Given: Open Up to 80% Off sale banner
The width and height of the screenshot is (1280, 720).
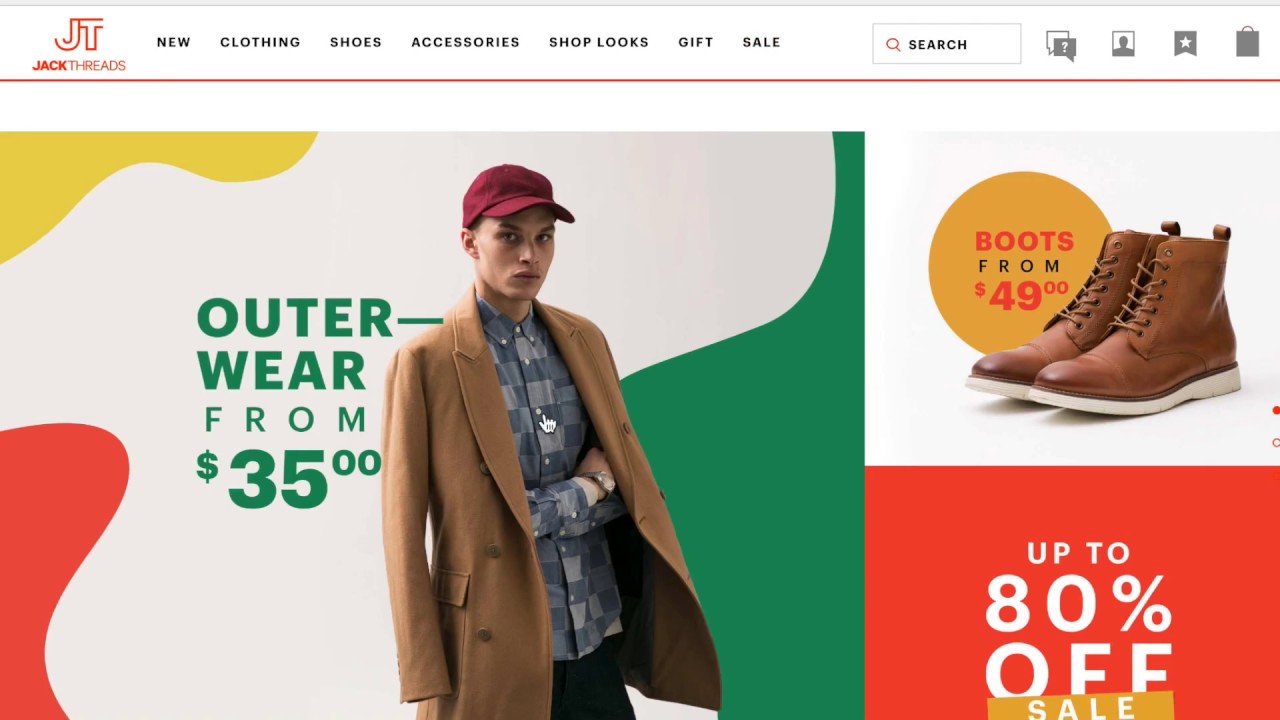Looking at the screenshot, I should tap(1072, 593).
